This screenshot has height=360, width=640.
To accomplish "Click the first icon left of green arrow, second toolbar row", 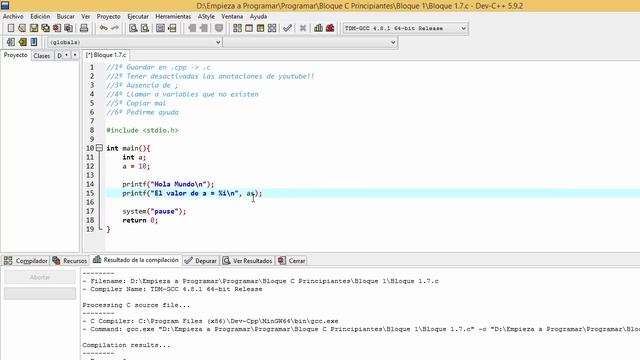I will click(11, 42).
